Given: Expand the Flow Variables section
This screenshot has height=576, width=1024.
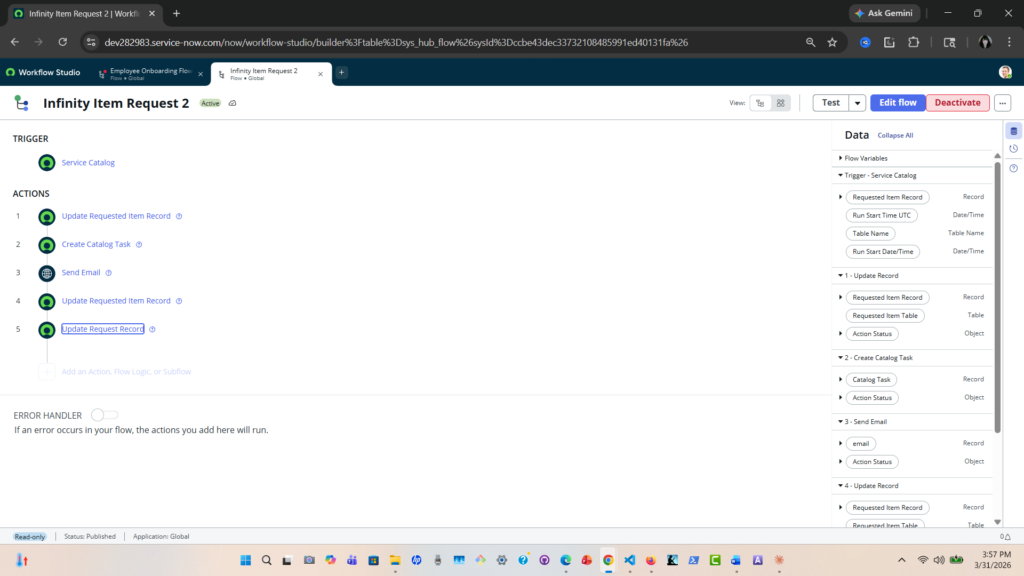Looking at the screenshot, I should [840, 158].
